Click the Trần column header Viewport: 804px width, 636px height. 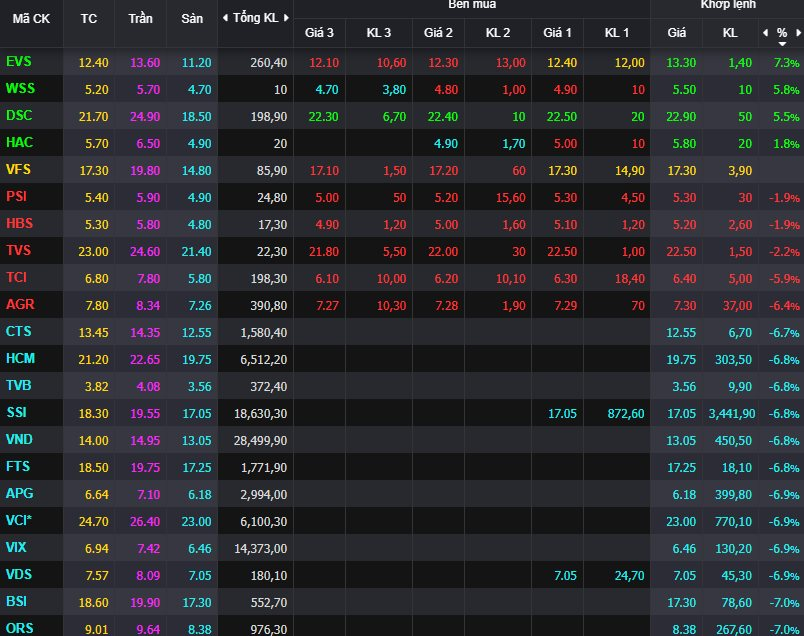click(141, 18)
